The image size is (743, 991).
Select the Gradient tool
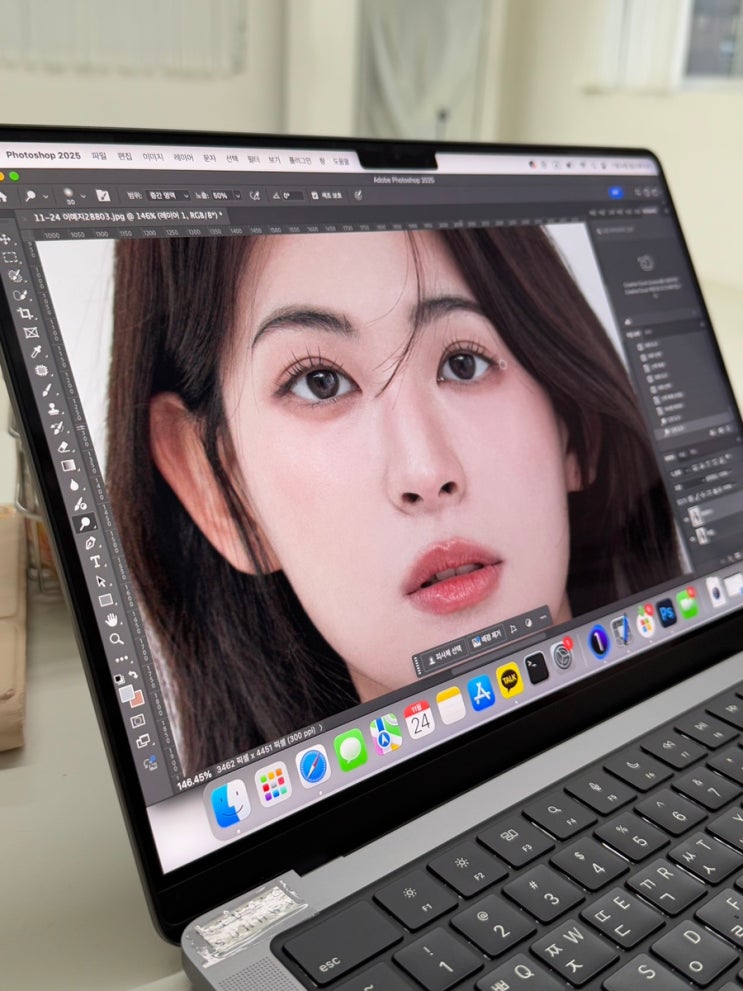[x=69, y=466]
